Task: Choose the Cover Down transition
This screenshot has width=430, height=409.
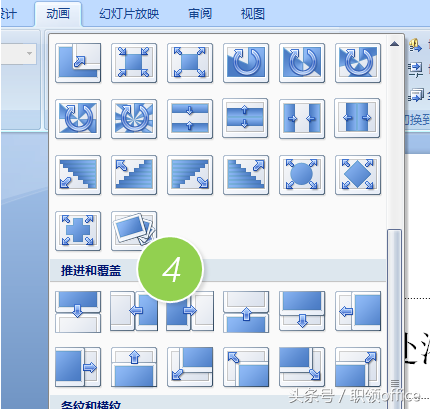Action: coord(302,311)
